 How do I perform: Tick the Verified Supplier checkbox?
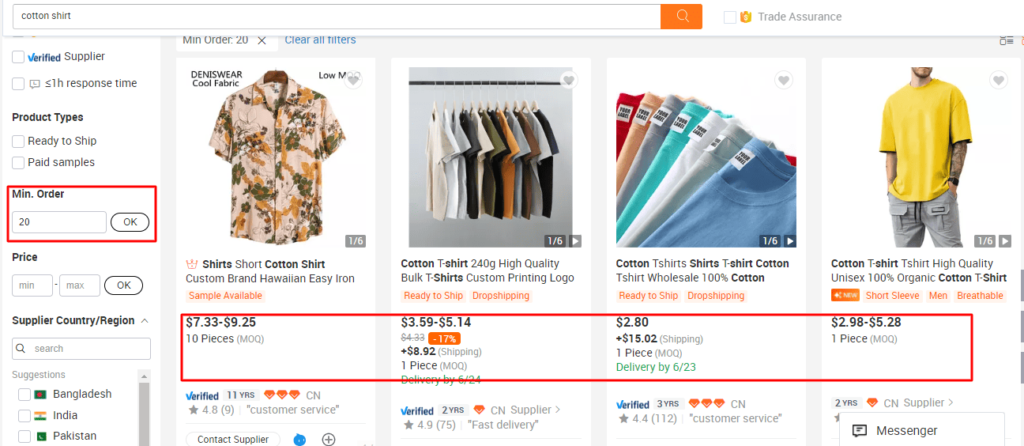click(x=18, y=57)
